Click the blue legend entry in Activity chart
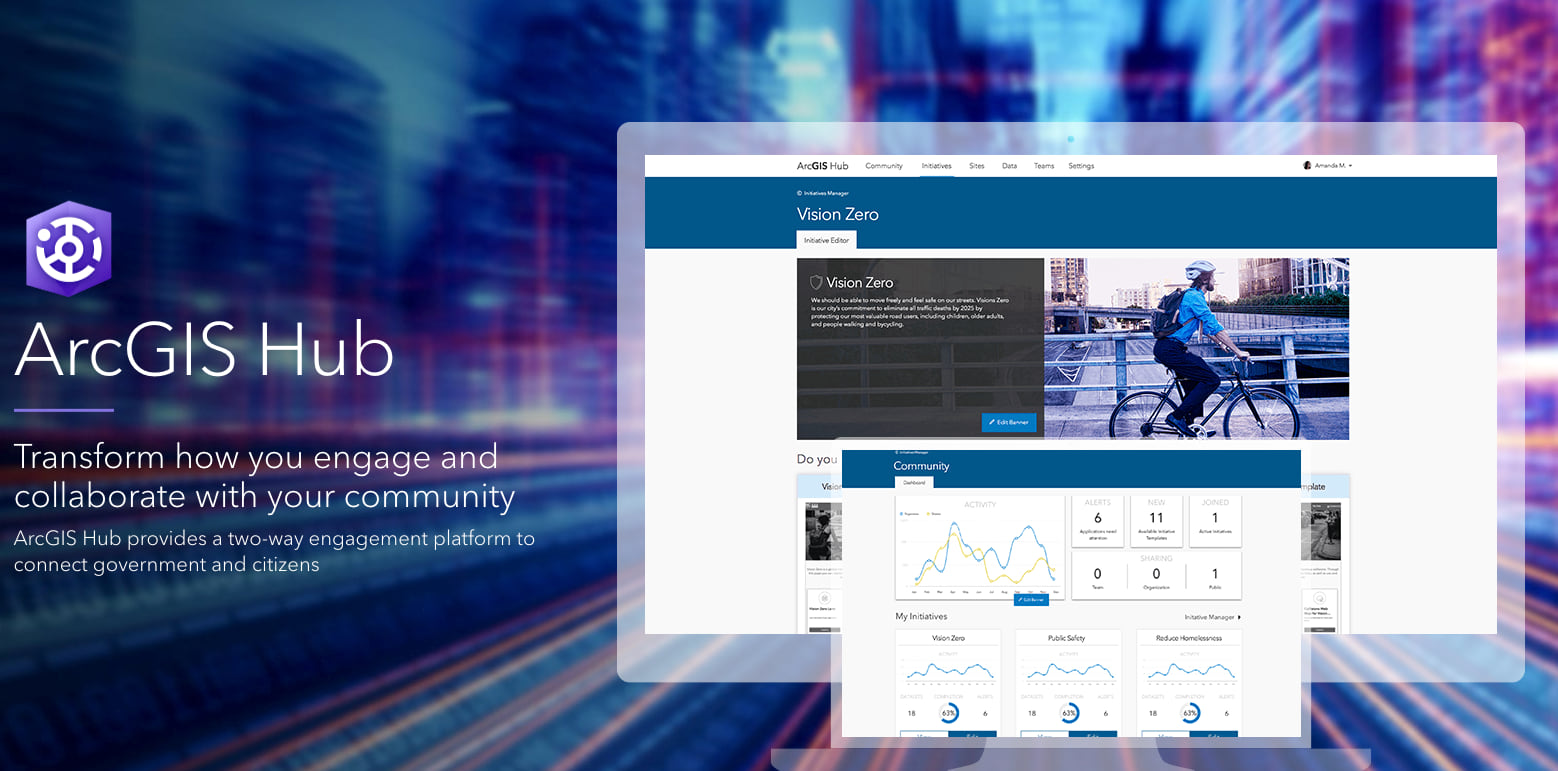 click(911, 513)
